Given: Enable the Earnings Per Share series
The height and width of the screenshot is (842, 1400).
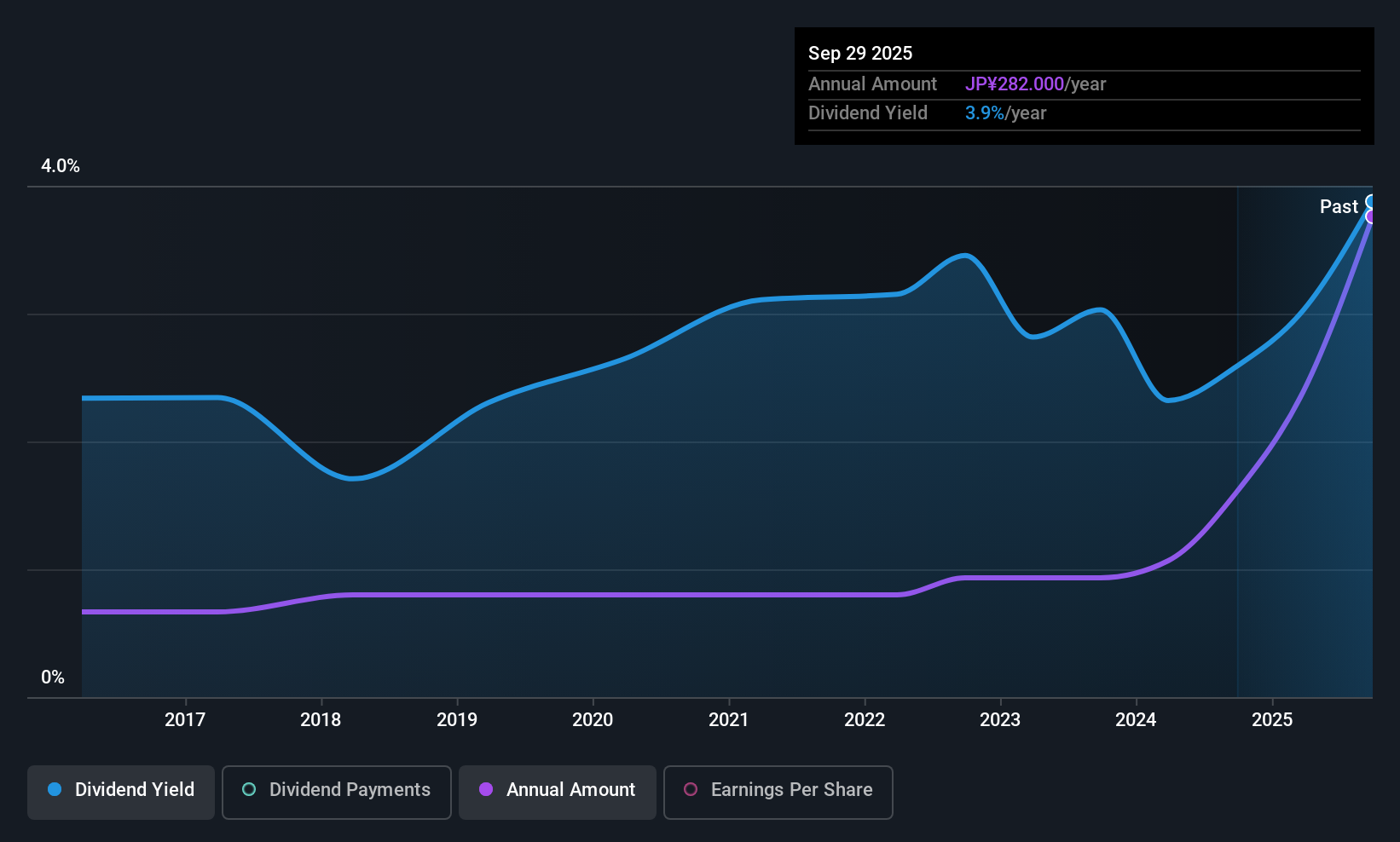Looking at the screenshot, I should point(791,790).
